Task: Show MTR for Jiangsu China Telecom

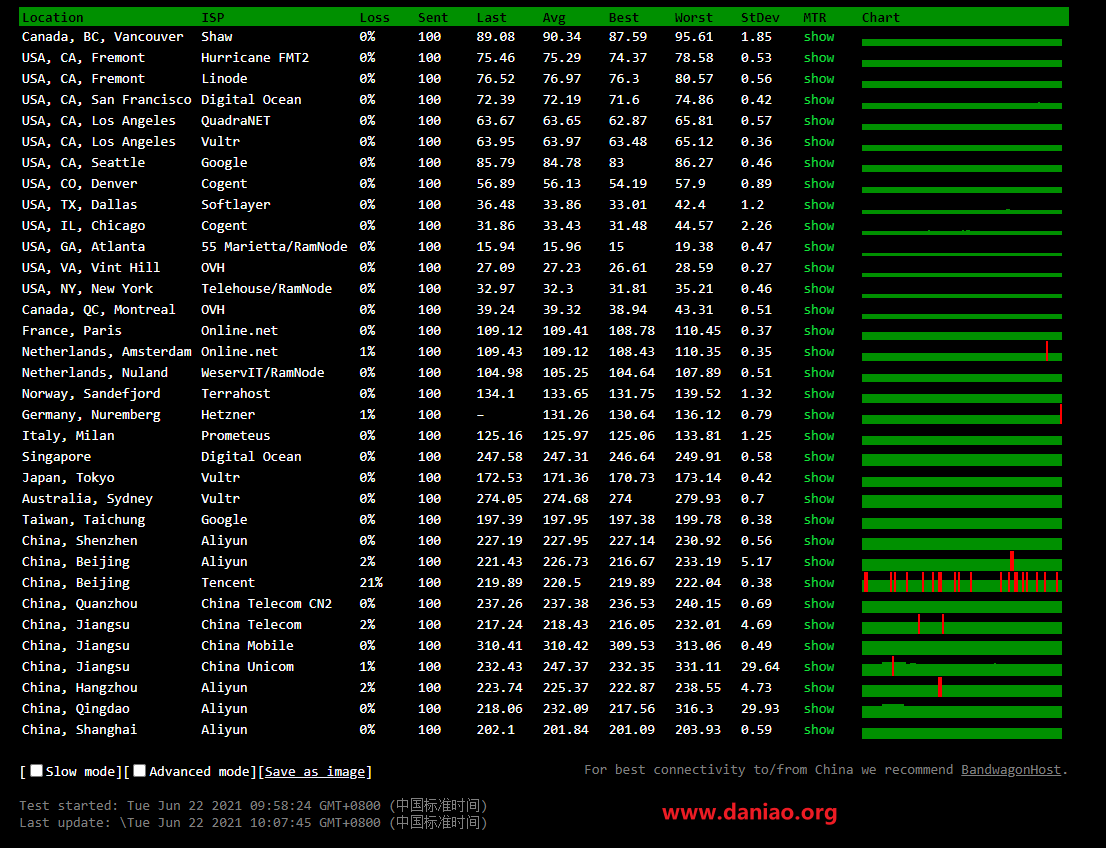Action: click(x=819, y=624)
